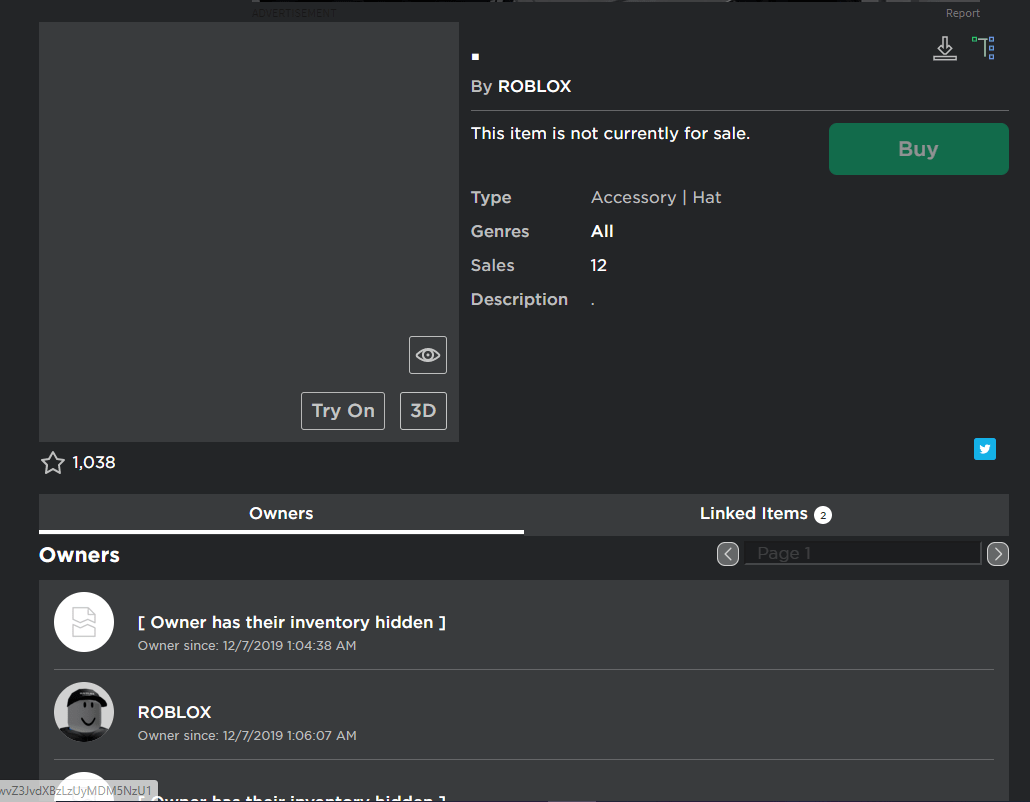Click the Page 1 input field
This screenshot has width=1030, height=802.
862,553
